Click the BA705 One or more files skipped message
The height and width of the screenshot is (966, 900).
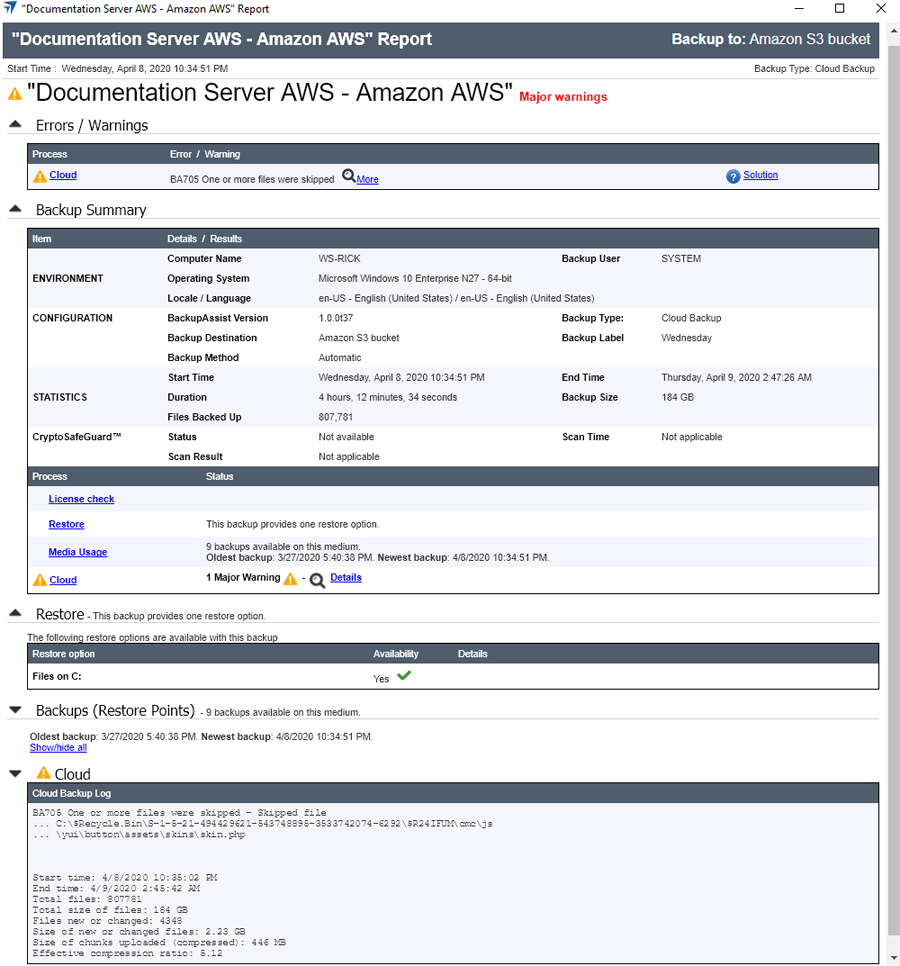[x=252, y=179]
